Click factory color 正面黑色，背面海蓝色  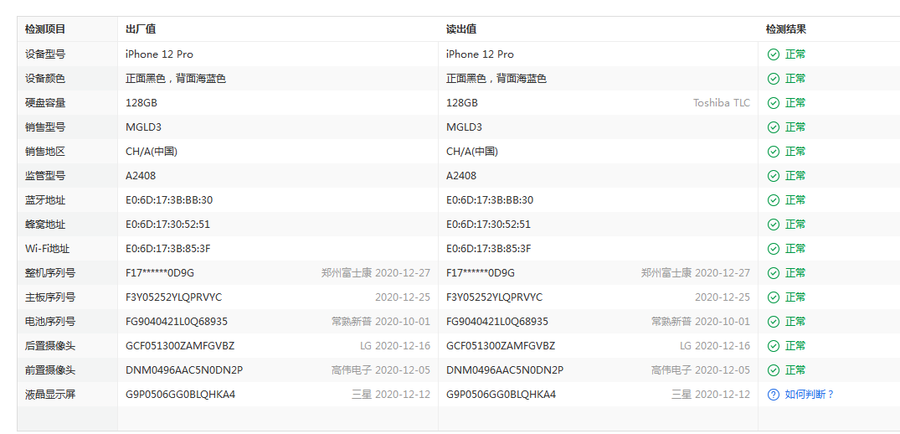coord(176,79)
